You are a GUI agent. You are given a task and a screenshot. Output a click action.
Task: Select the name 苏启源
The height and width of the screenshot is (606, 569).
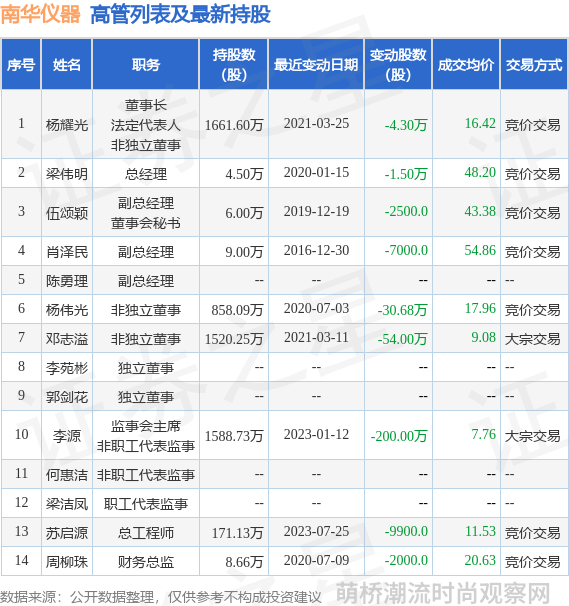coord(67,533)
